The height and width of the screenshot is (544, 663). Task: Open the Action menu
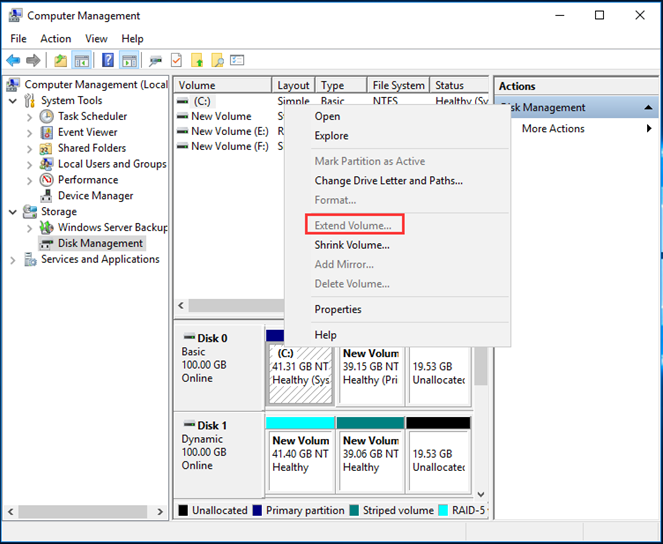56,39
